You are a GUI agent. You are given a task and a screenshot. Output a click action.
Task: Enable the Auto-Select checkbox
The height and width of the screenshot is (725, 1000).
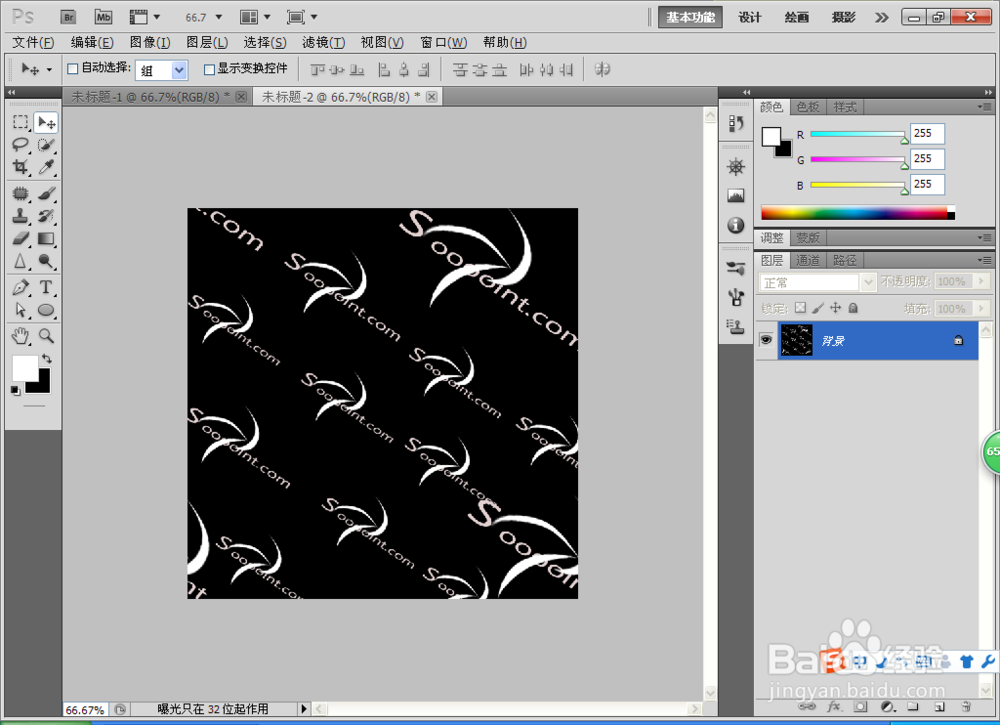73,69
